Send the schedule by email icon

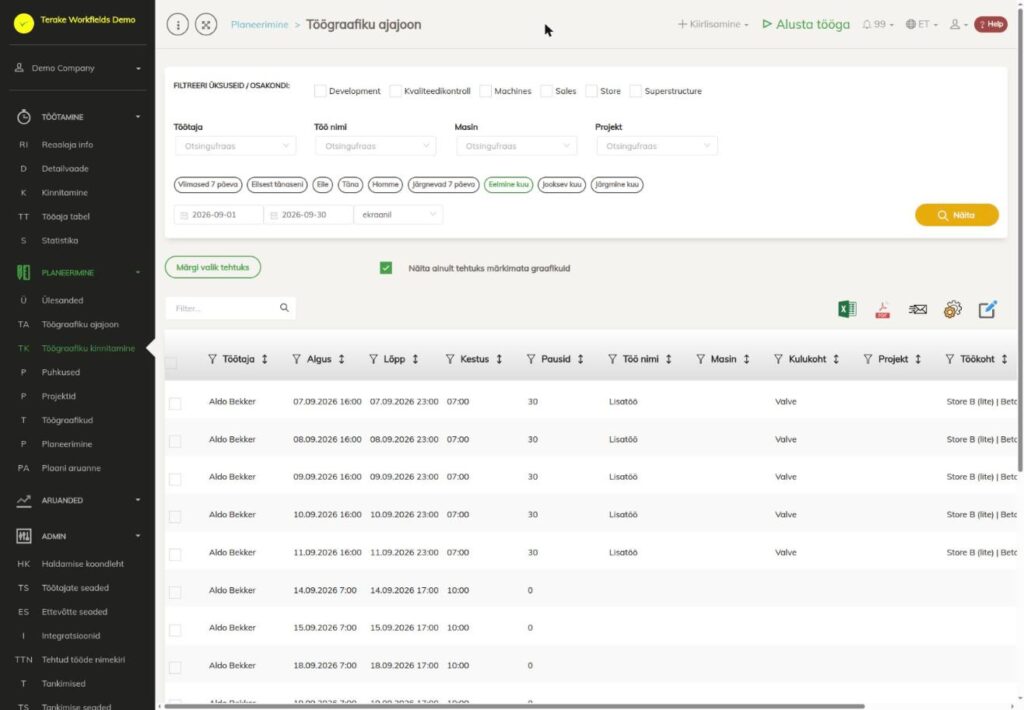918,309
